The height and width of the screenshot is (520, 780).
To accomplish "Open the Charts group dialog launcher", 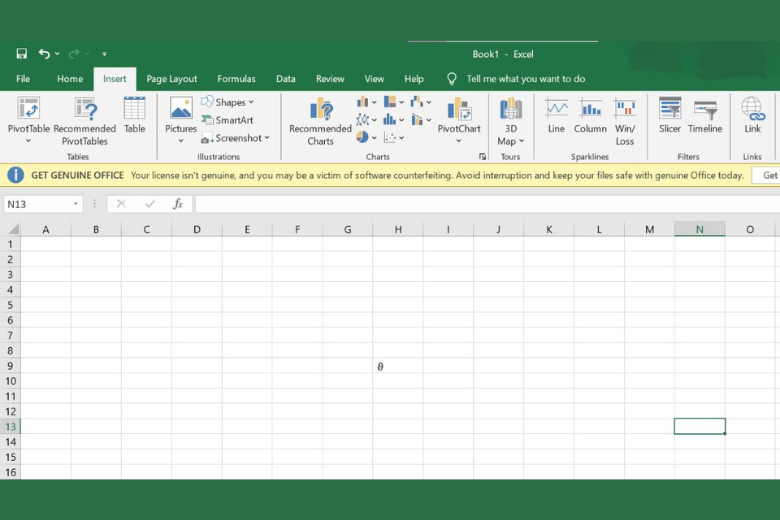I will [x=482, y=156].
